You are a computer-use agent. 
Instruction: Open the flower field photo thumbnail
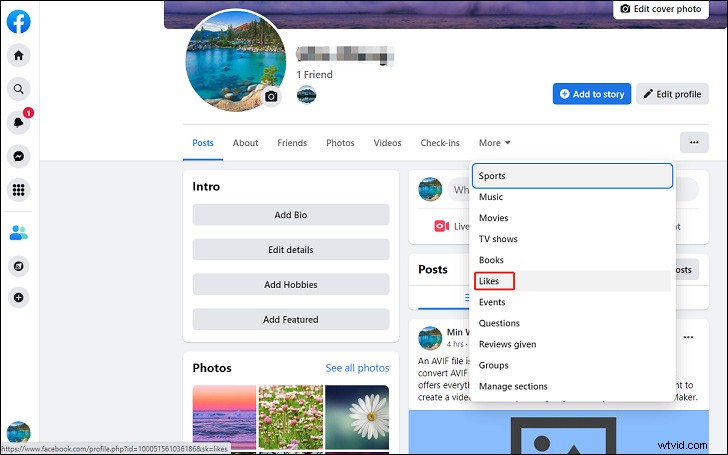tap(291, 418)
